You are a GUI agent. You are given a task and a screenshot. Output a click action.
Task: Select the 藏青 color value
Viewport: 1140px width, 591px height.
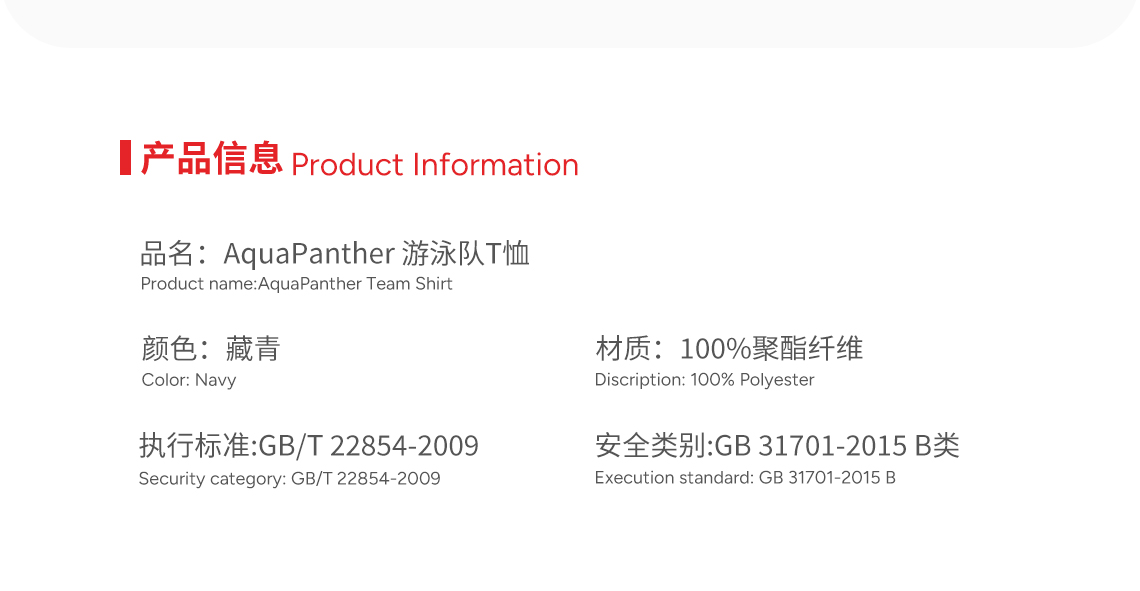coord(253,349)
